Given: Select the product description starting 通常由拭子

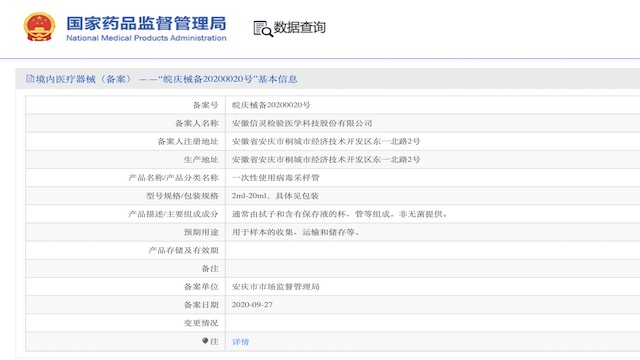Looking at the screenshot, I should click(x=340, y=214).
